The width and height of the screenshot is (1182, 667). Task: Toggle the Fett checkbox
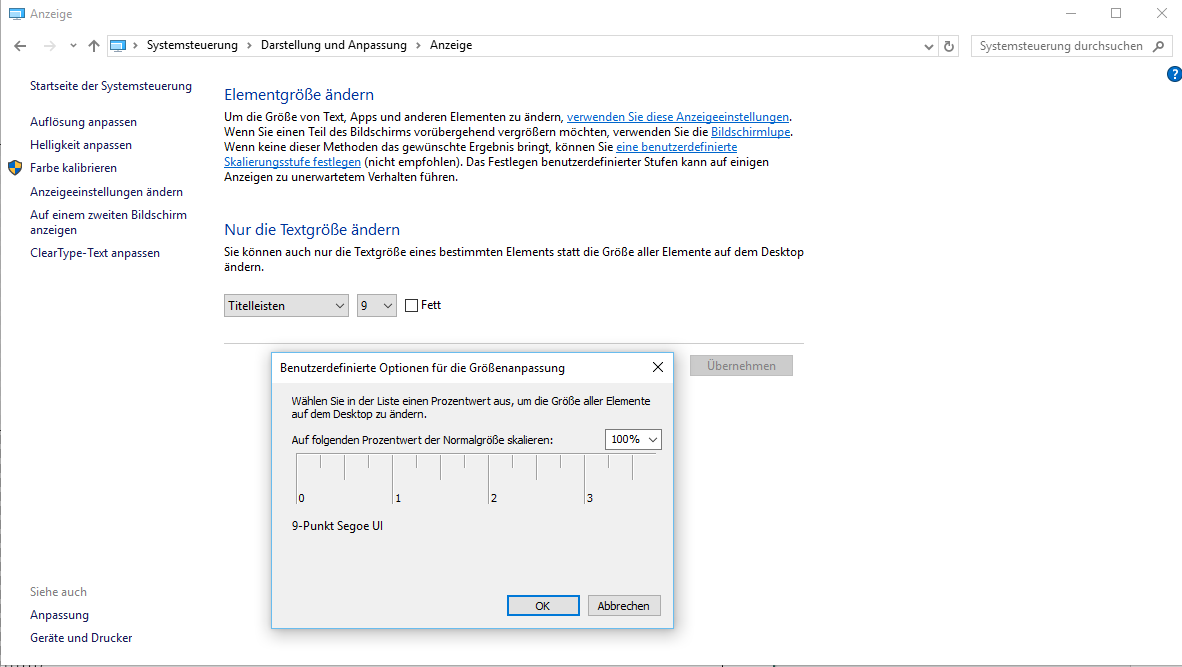[412, 305]
